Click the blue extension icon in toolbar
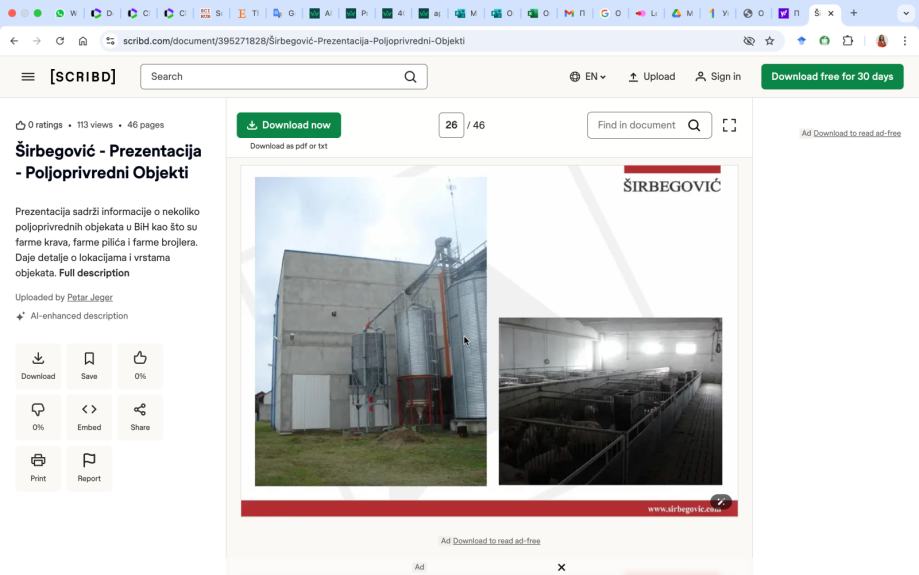 801,41
